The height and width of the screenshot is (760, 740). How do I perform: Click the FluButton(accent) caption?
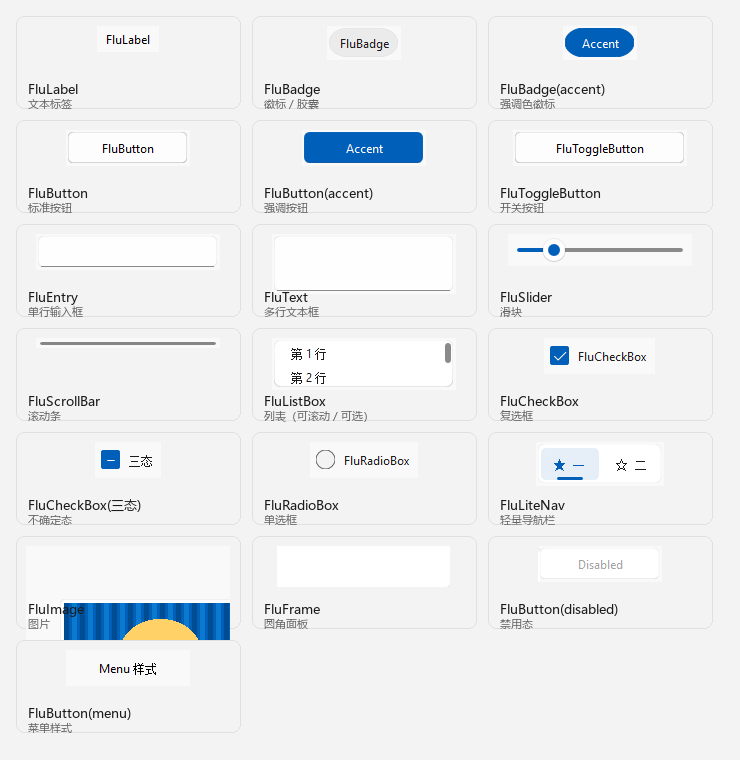(318, 193)
